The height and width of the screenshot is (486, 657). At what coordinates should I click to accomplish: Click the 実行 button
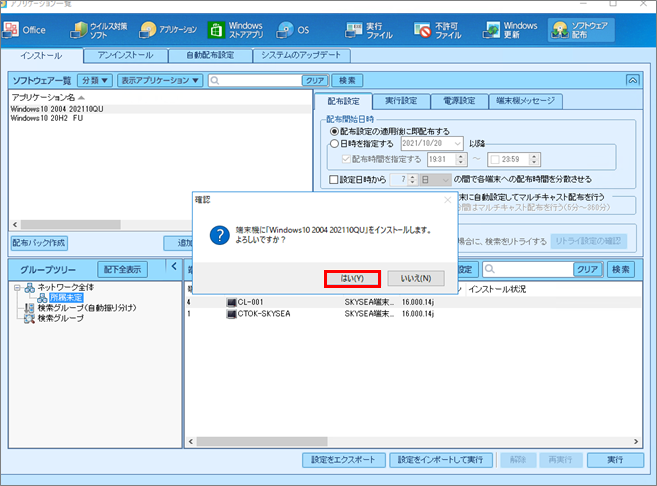[615, 460]
